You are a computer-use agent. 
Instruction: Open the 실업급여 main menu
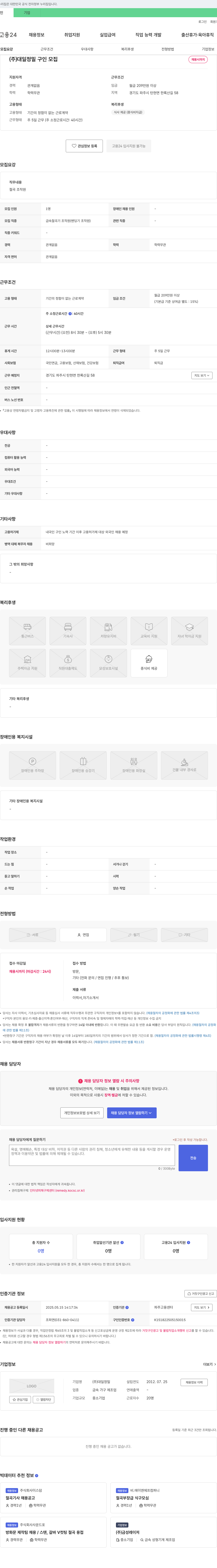108,35
